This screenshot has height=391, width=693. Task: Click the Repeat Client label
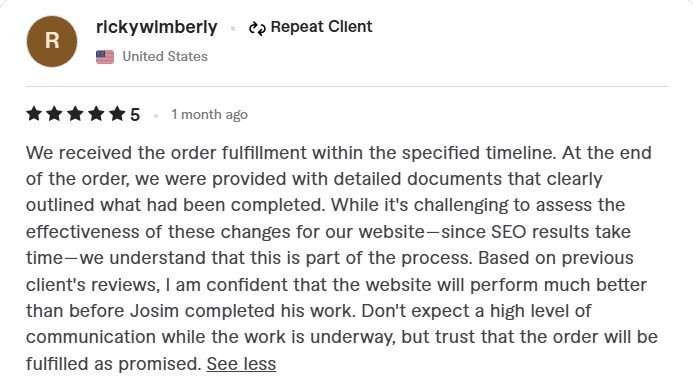point(321,27)
